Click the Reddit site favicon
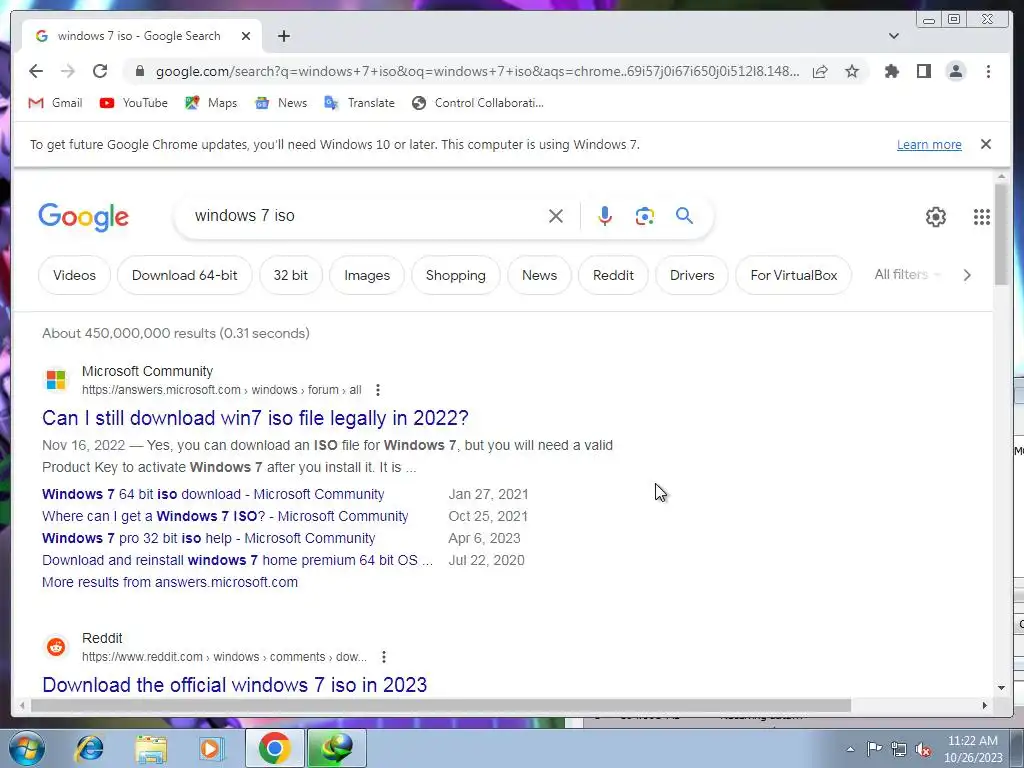Image resolution: width=1024 pixels, height=768 pixels. (x=56, y=647)
